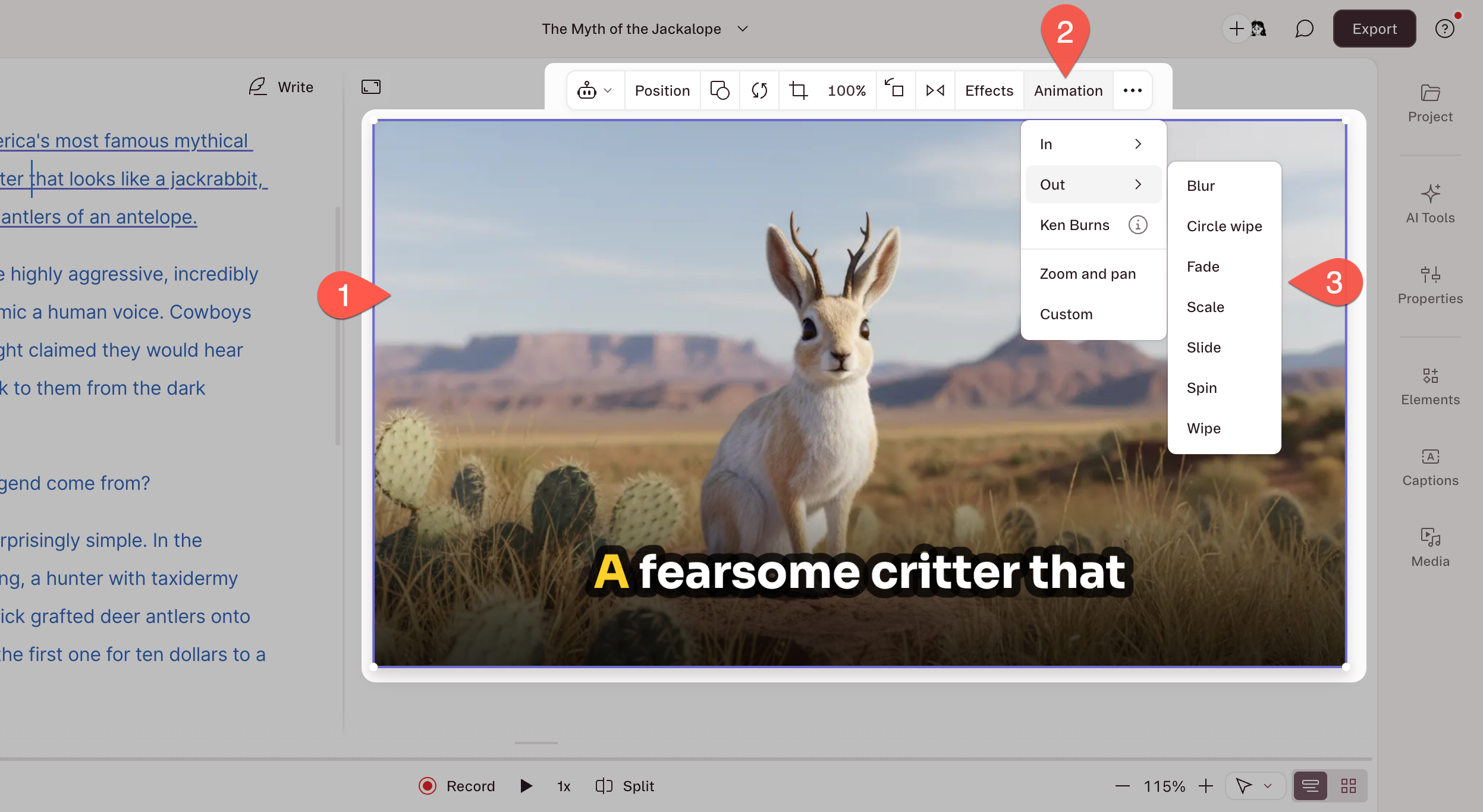The image size is (1483, 812).
Task: Click the Export button
Action: click(x=1374, y=28)
